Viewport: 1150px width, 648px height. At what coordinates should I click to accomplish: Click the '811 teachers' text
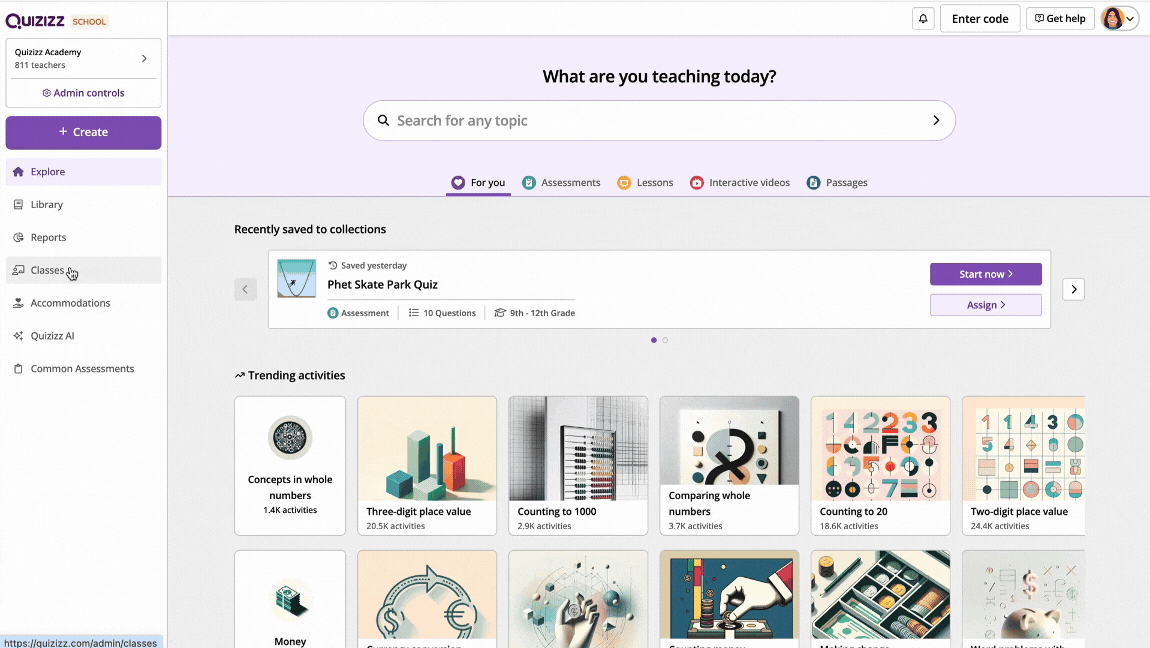tap(40, 65)
